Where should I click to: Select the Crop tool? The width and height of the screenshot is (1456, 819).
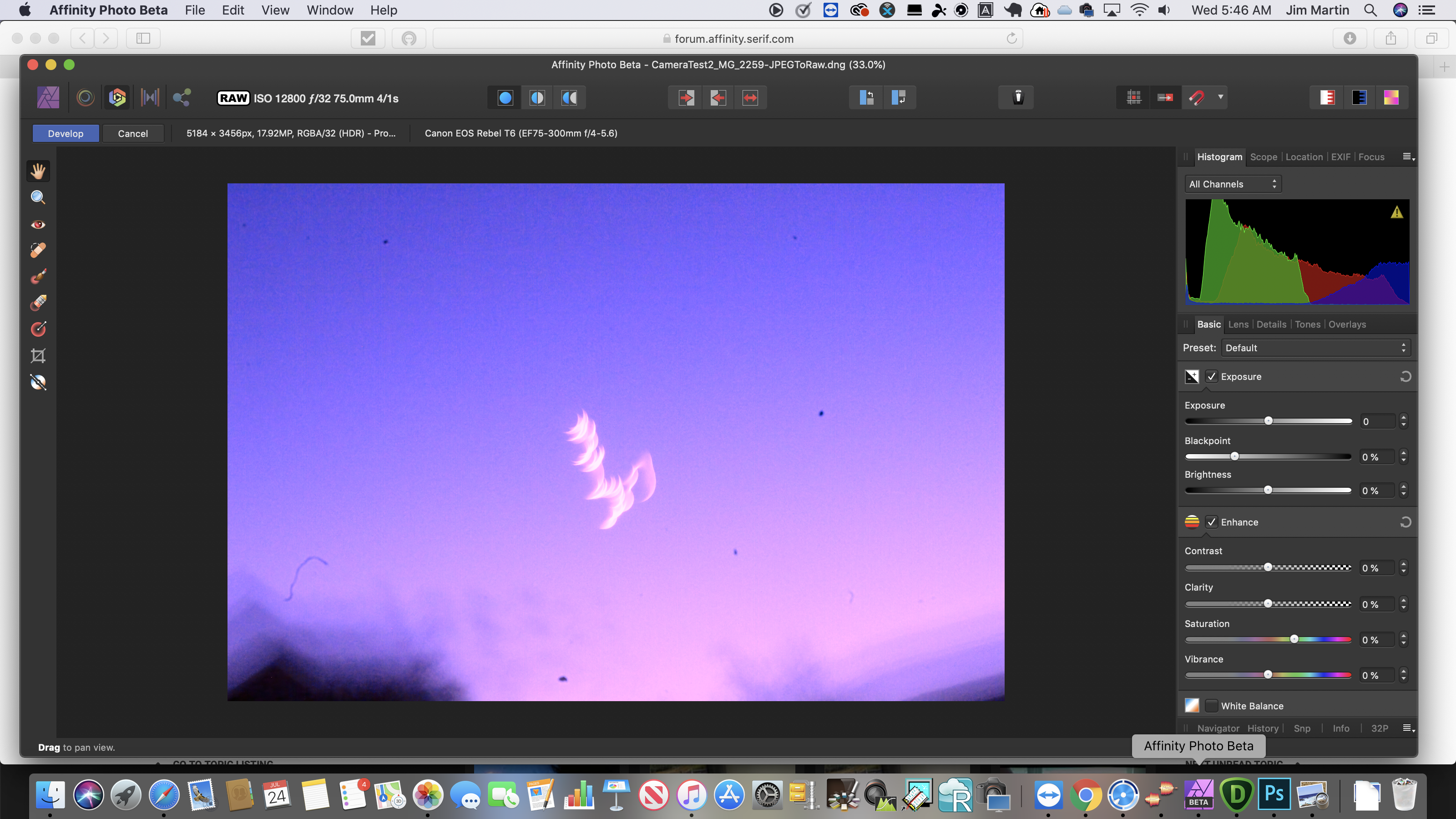click(x=38, y=355)
